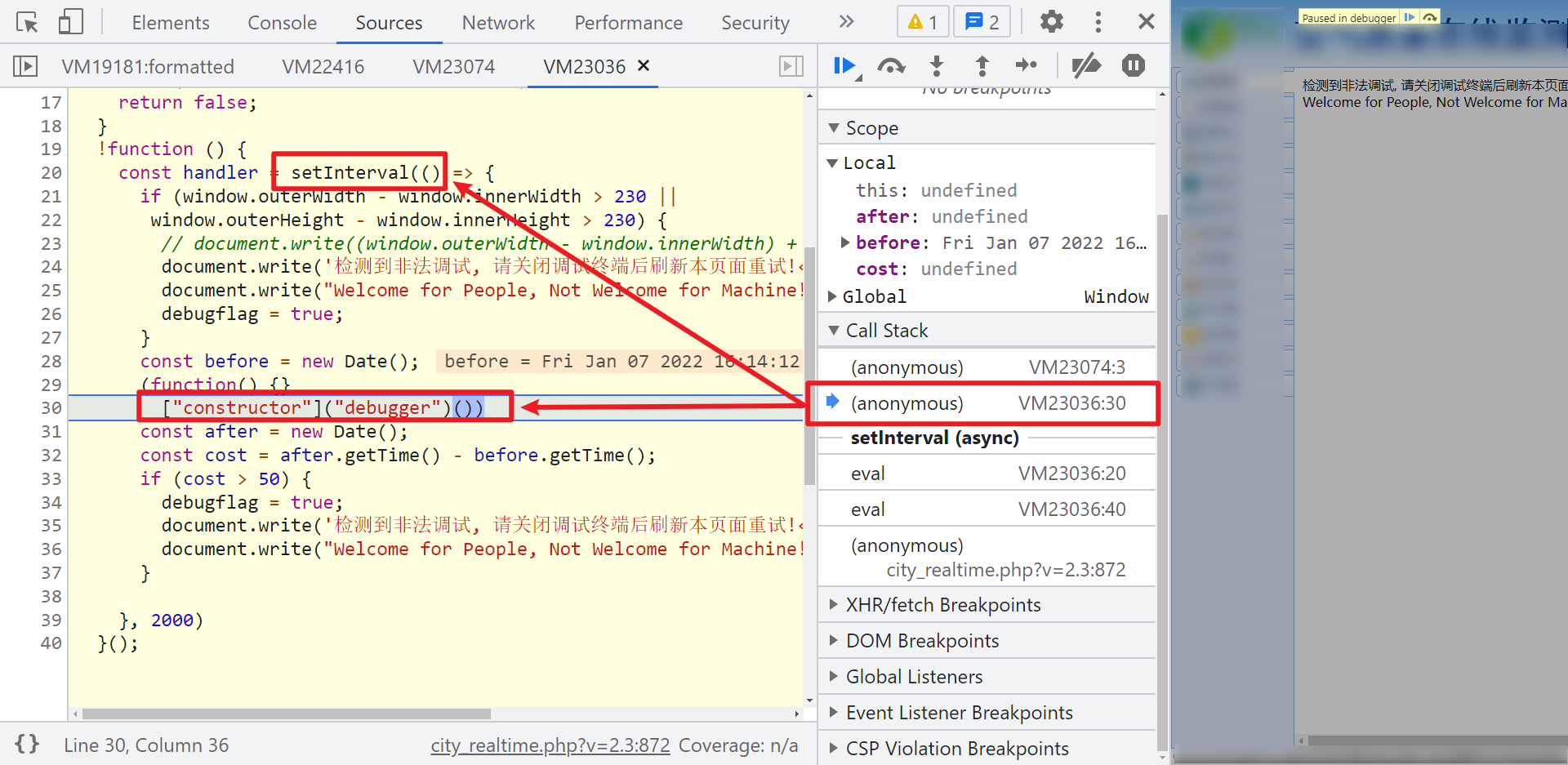Collapse the Scope section
Screen dimensions: 1568x765
pos(834,128)
